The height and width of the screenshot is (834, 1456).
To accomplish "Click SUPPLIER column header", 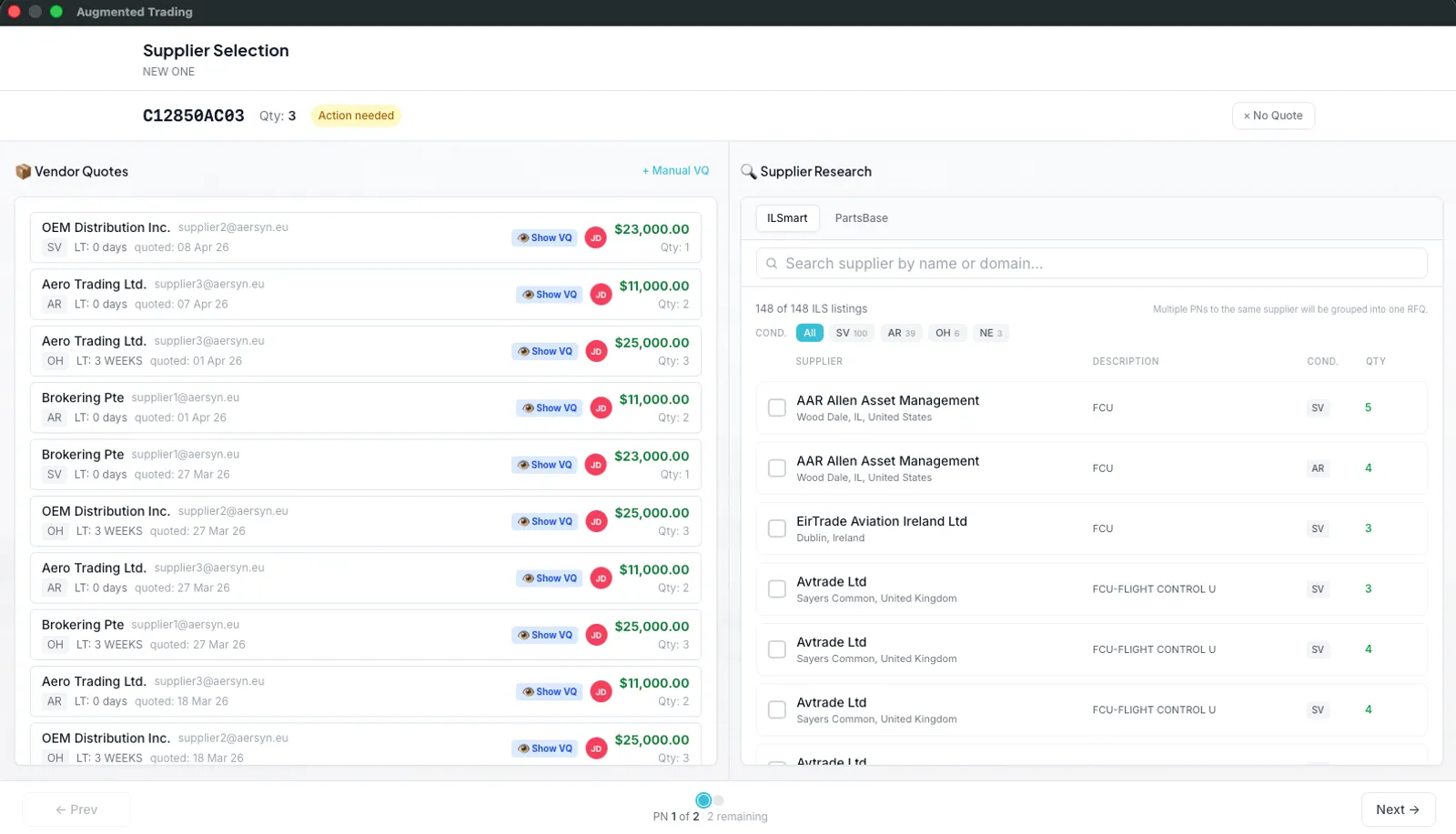I will [819, 361].
